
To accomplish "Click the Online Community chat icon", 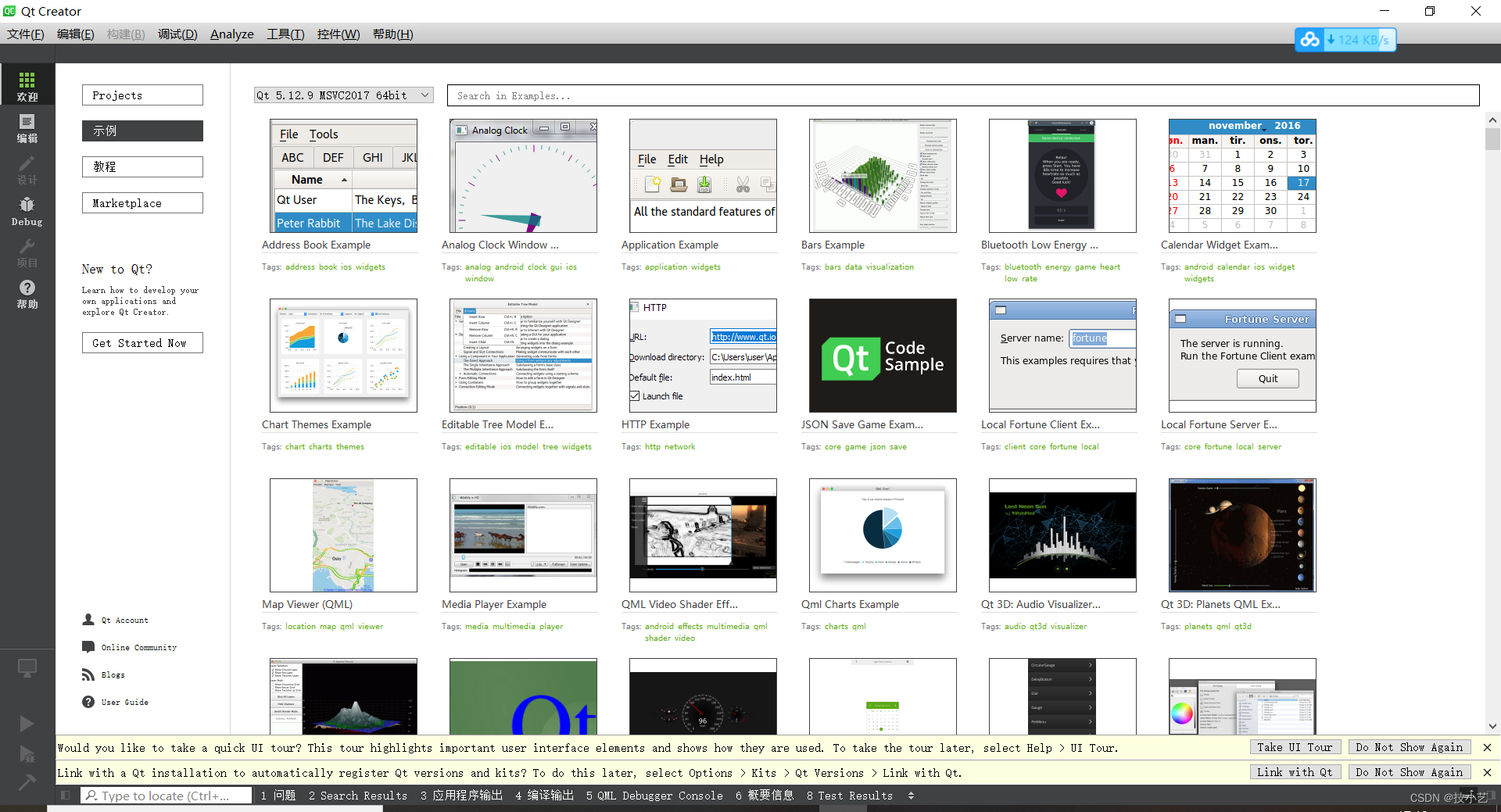I will point(88,647).
